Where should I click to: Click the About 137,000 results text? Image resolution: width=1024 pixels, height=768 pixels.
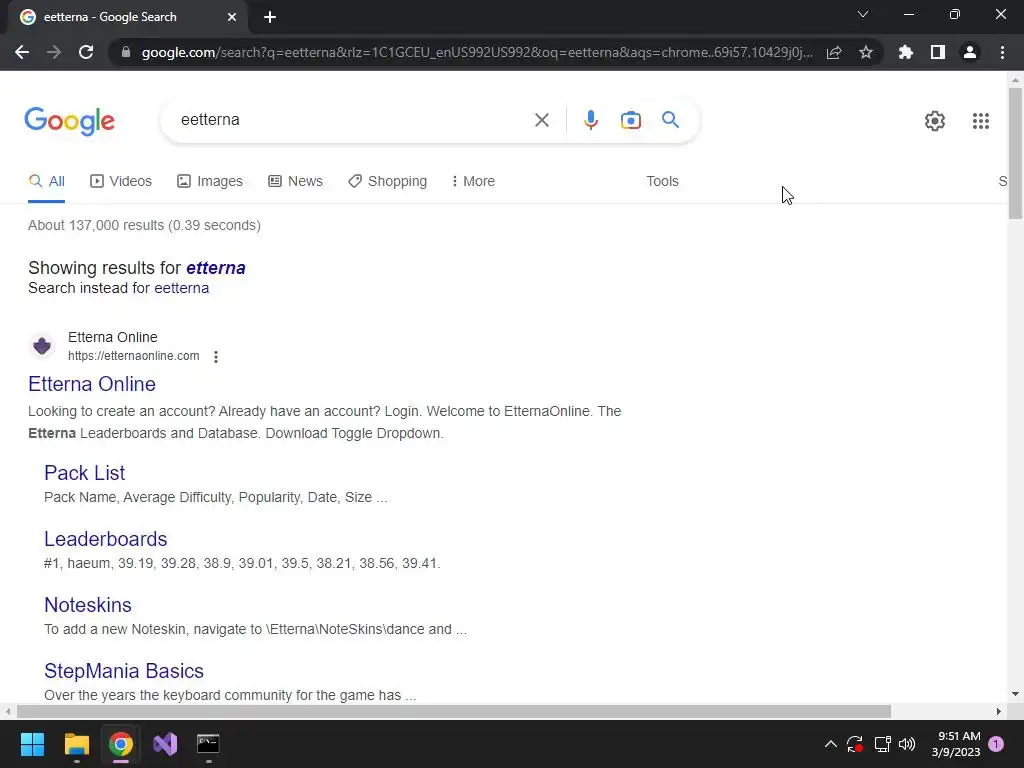tap(144, 225)
